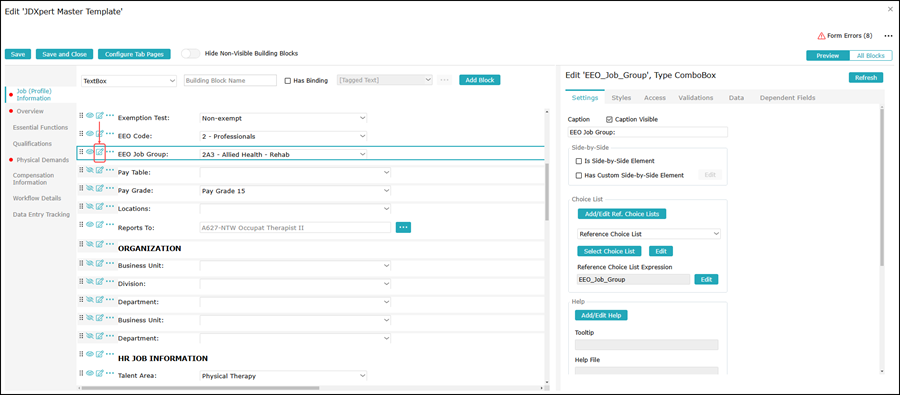Open more options dots for Reports To row
900x395 pixels.
pyautogui.click(x=110, y=224)
